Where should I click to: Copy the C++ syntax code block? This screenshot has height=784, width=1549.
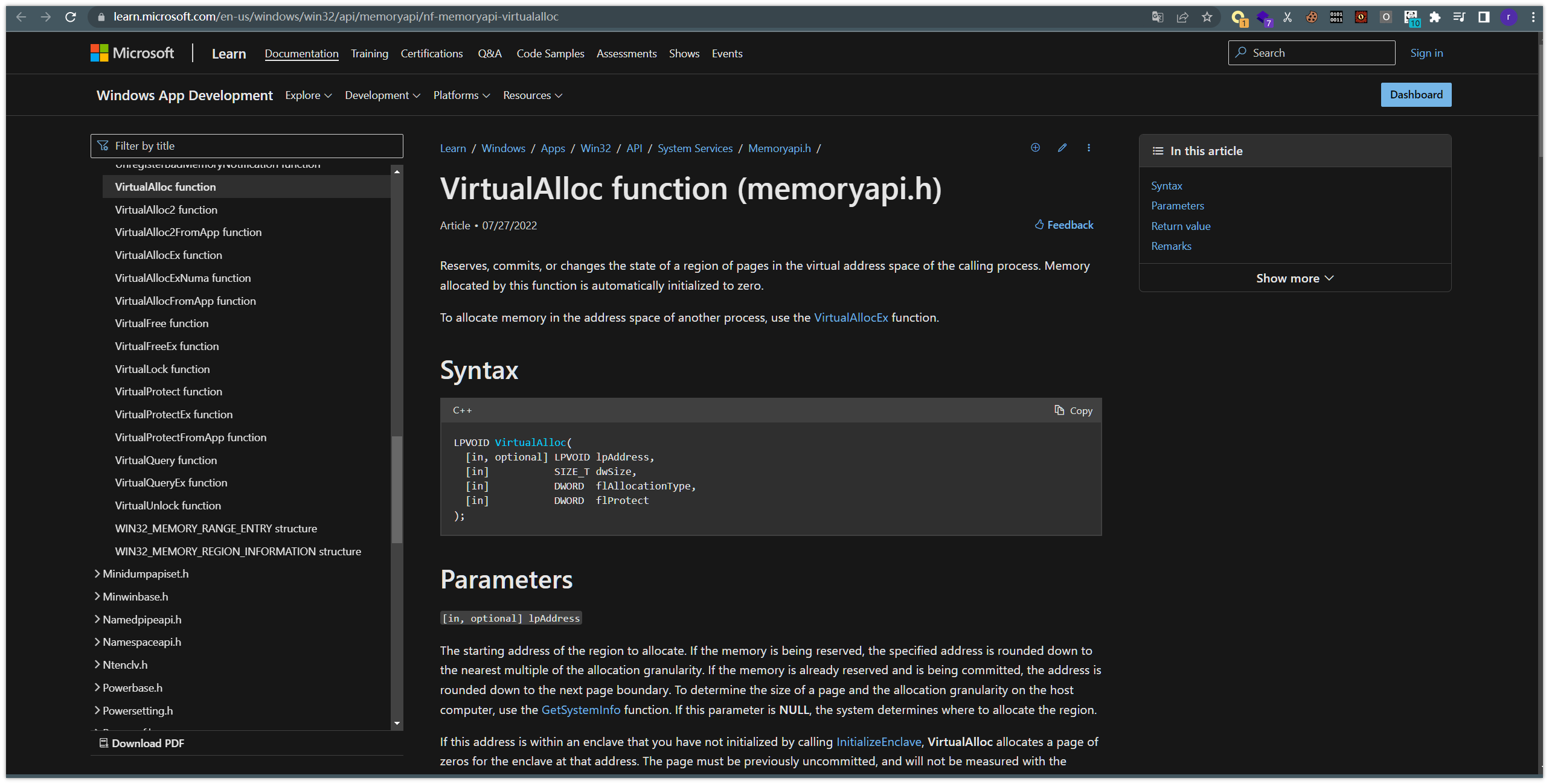pyautogui.click(x=1074, y=411)
